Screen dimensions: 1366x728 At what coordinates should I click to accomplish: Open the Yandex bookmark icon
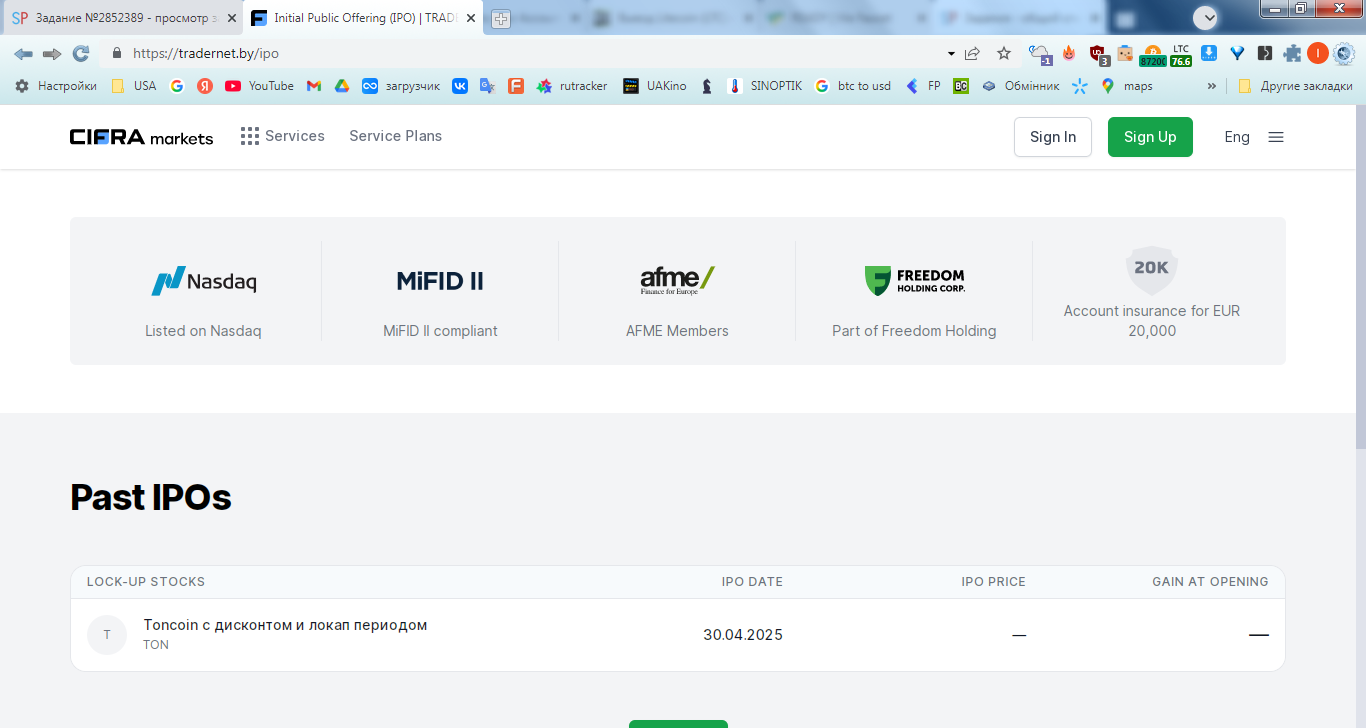205,86
